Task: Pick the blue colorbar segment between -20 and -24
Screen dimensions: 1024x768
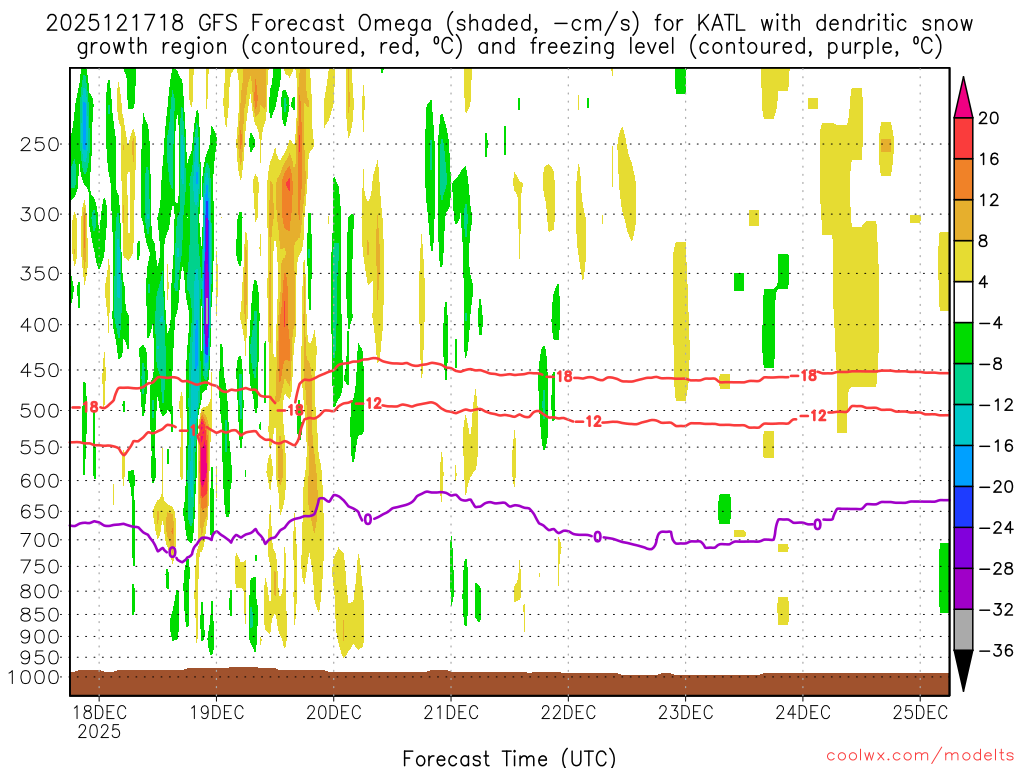Action: pos(963,507)
